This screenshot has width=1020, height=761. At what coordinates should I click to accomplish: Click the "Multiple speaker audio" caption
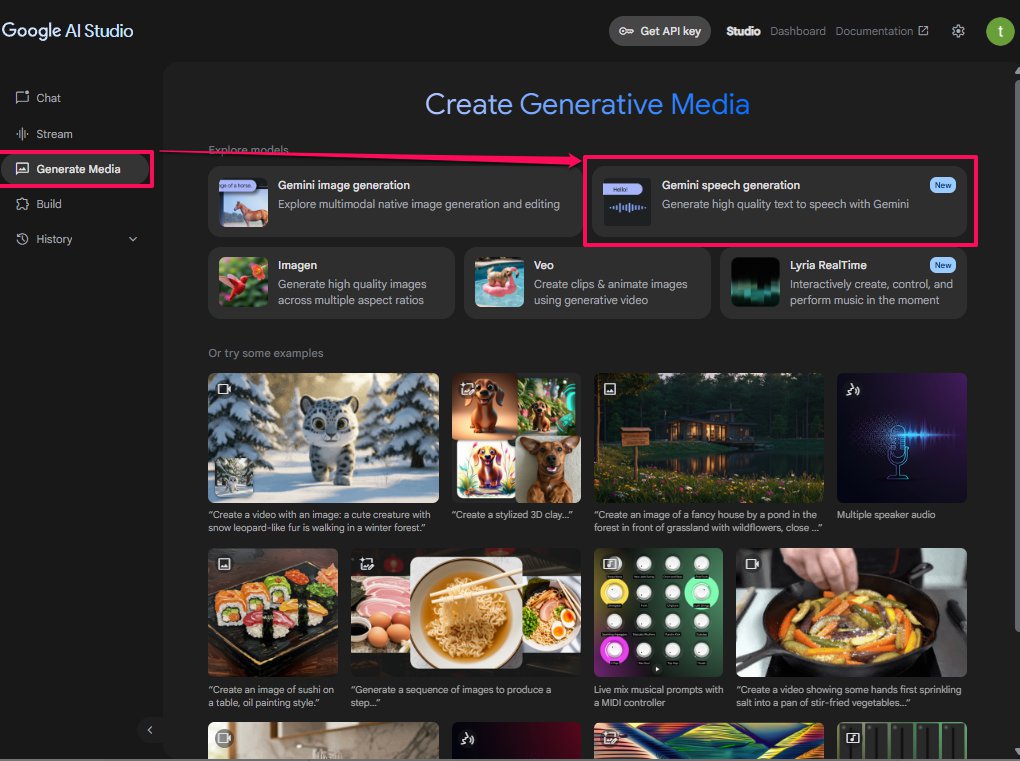point(886,514)
